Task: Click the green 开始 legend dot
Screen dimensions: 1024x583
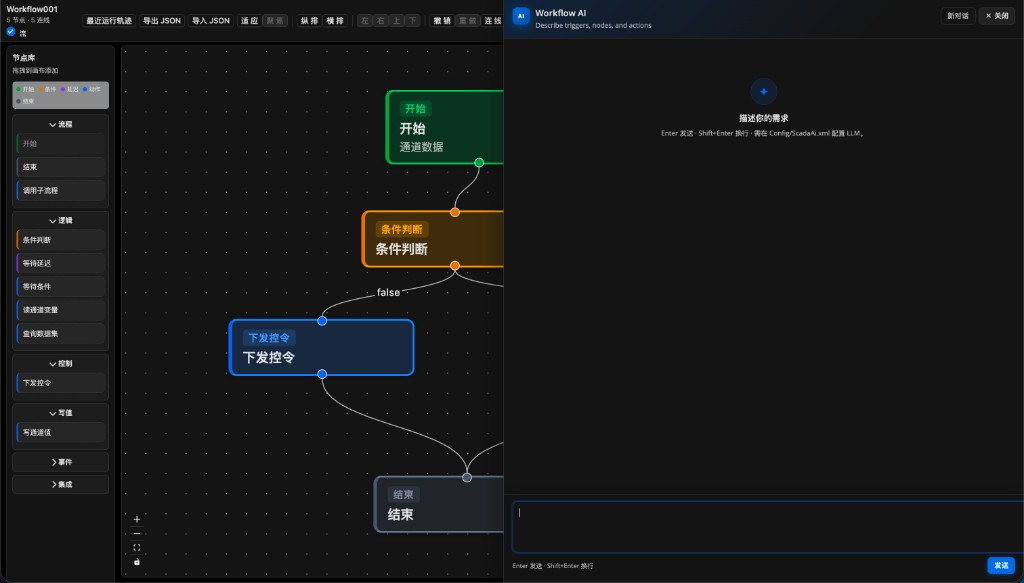Action: tap(19, 89)
